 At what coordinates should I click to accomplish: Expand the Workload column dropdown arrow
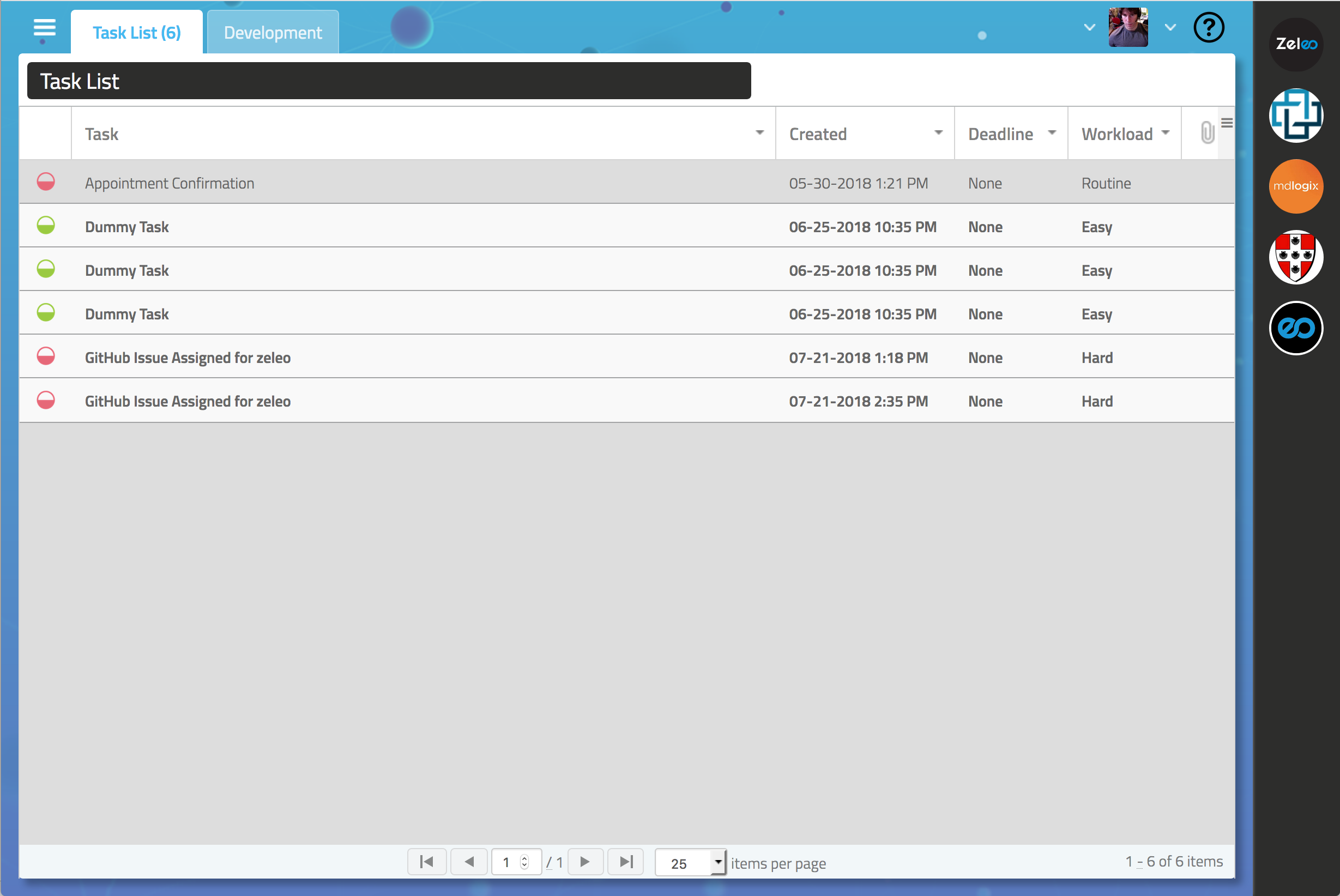point(1166,133)
